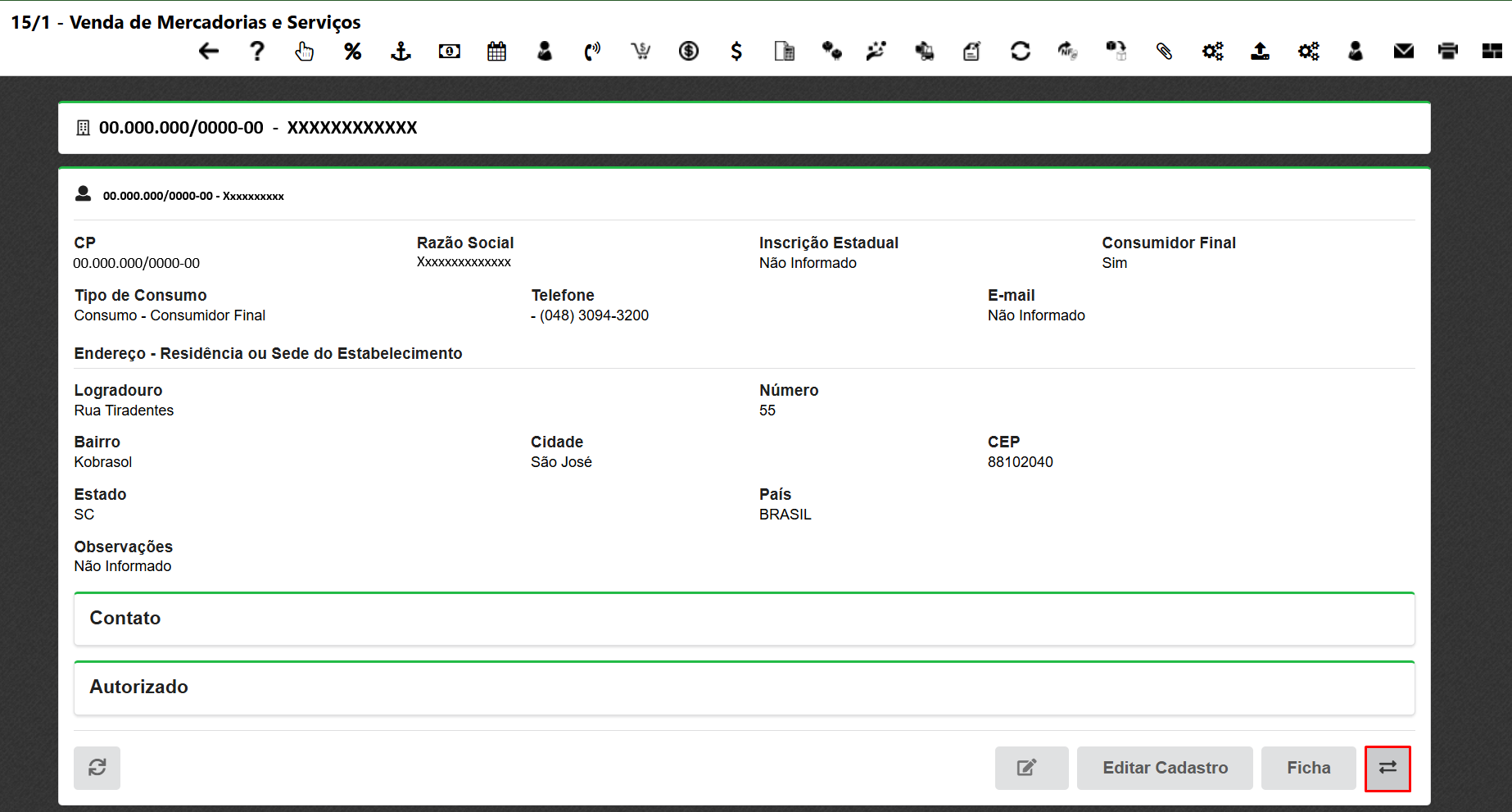Click the printer icon

(x=1448, y=52)
